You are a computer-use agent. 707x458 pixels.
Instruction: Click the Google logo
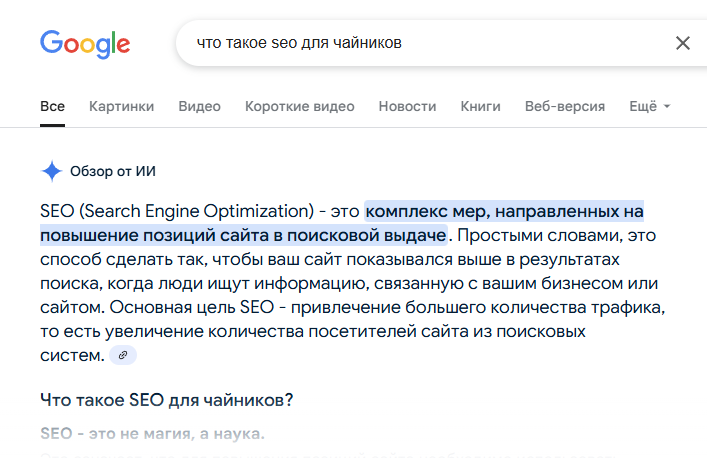point(85,44)
